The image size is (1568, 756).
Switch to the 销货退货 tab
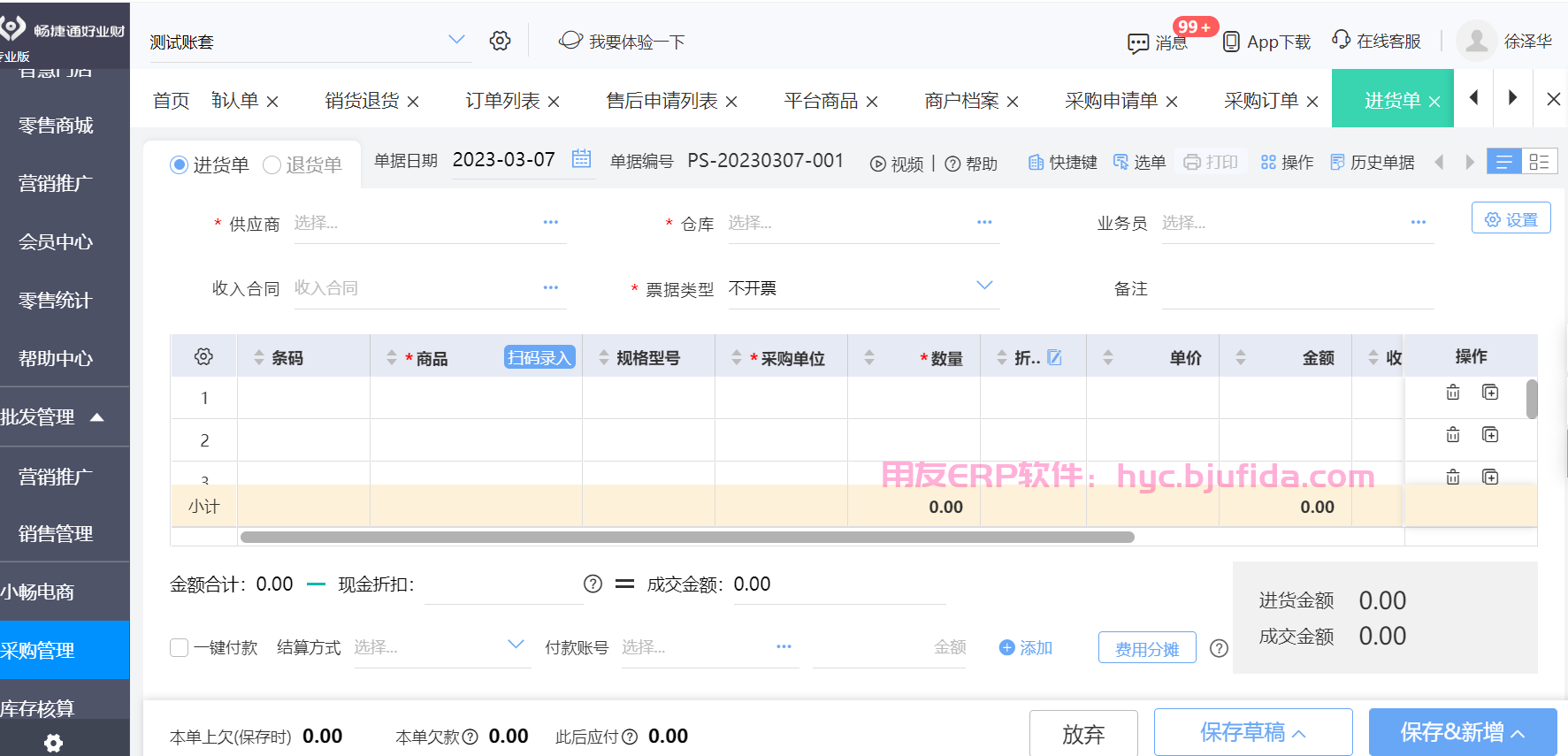pyautogui.click(x=362, y=101)
